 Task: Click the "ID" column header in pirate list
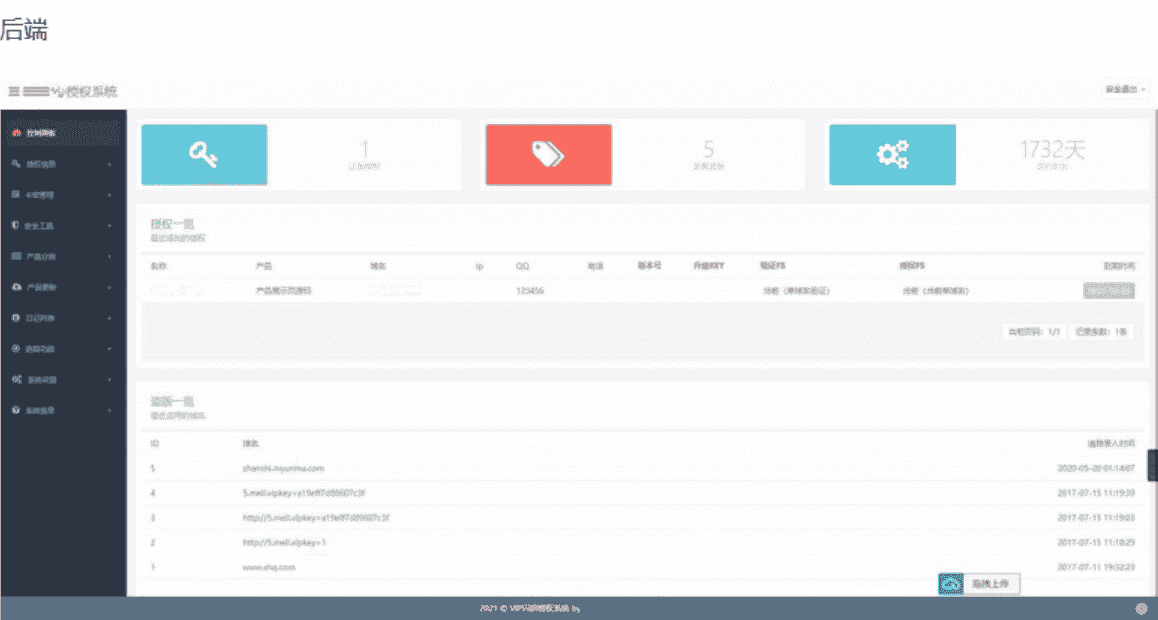155,444
